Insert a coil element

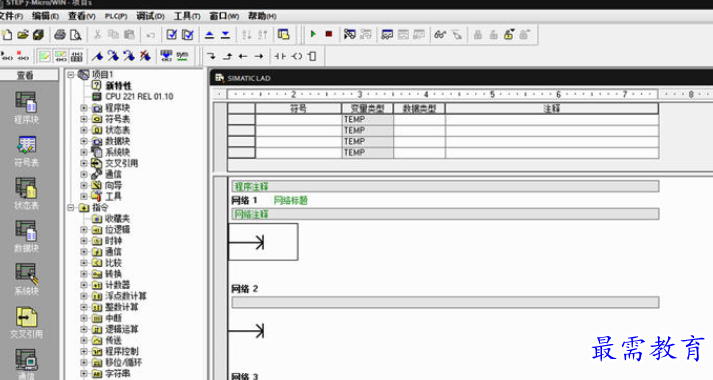click(296, 56)
